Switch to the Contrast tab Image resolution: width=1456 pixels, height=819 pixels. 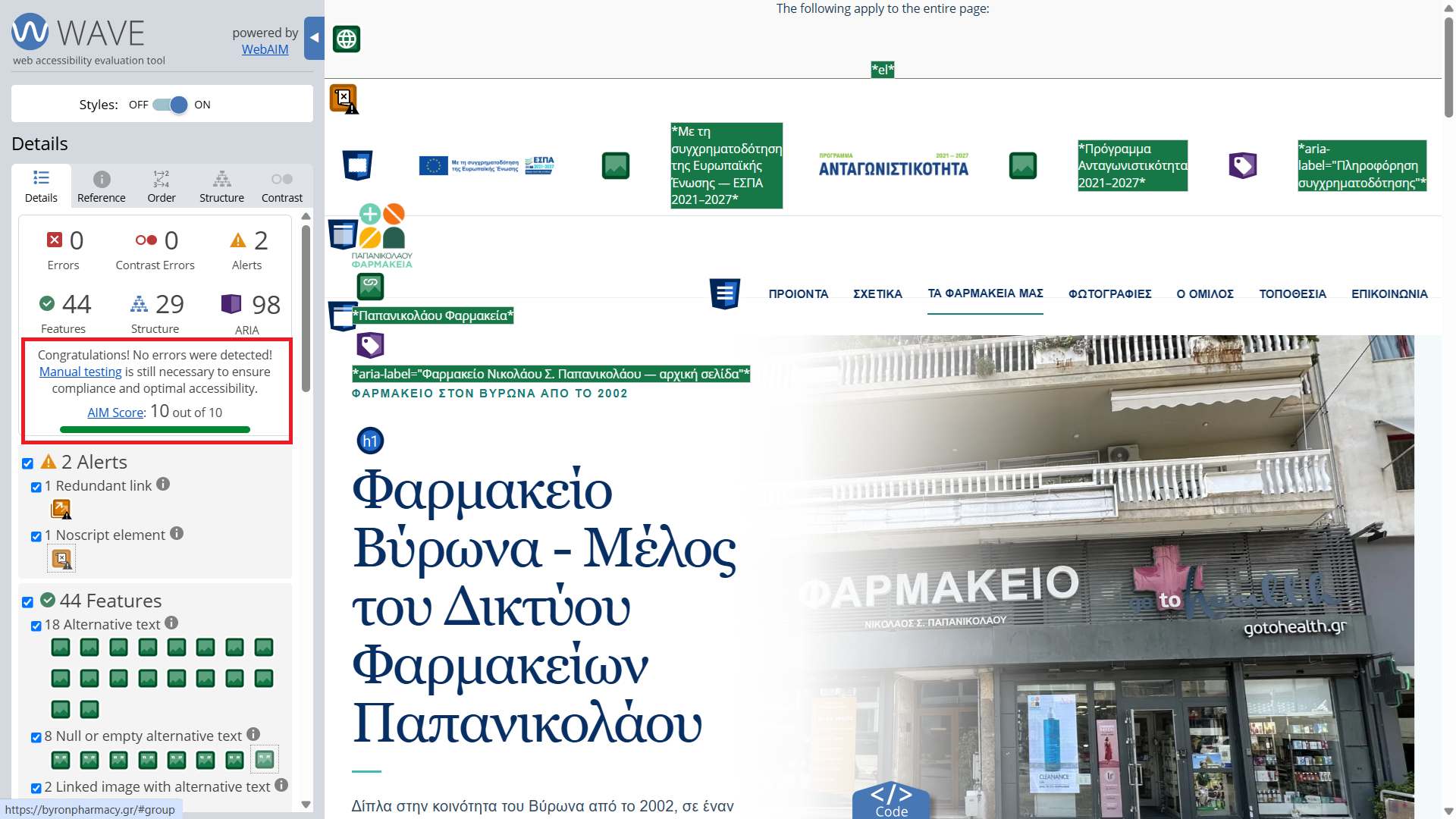tap(282, 187)
